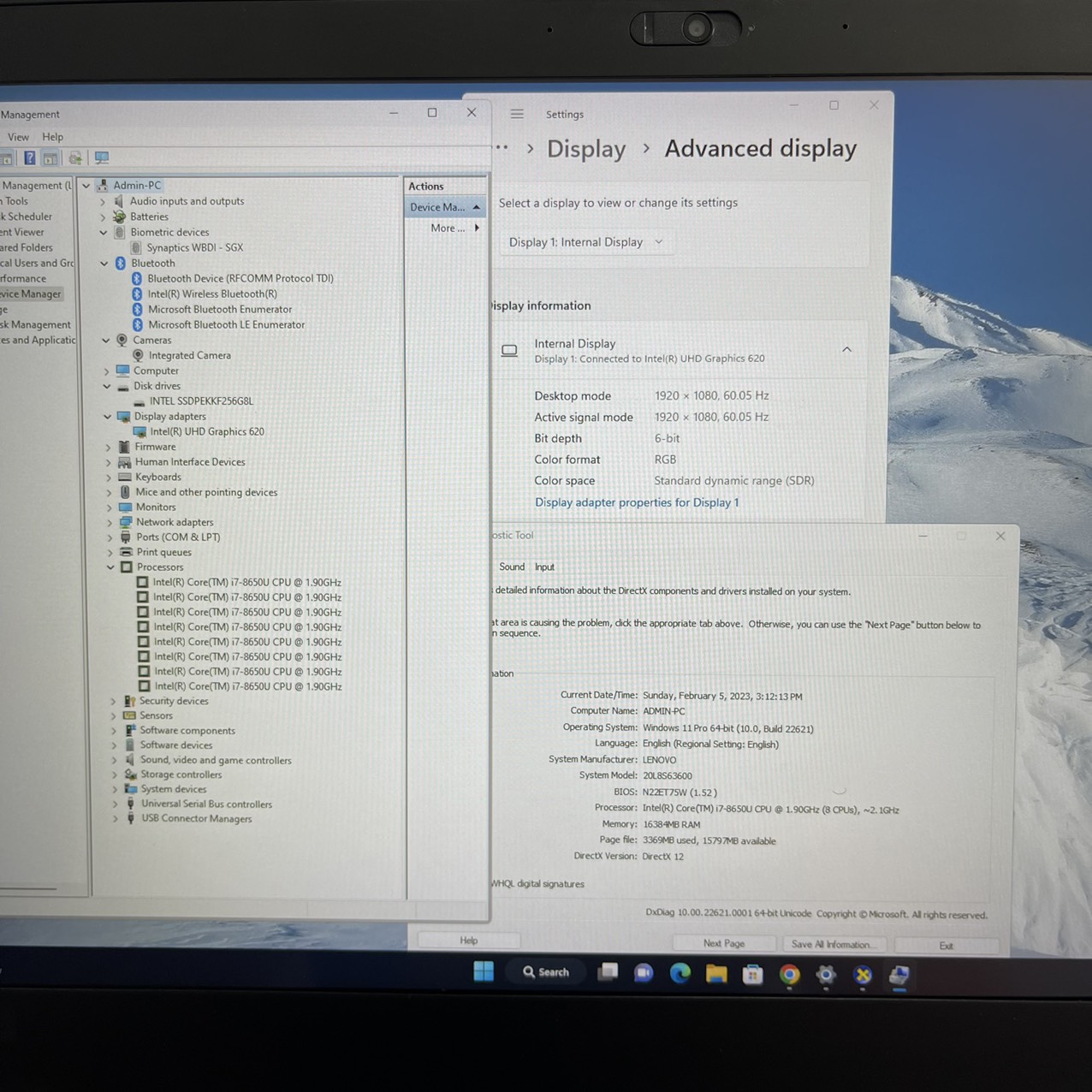Select the Security devices category icon
1092x1092 pixels.
click(x=129, y=701)
